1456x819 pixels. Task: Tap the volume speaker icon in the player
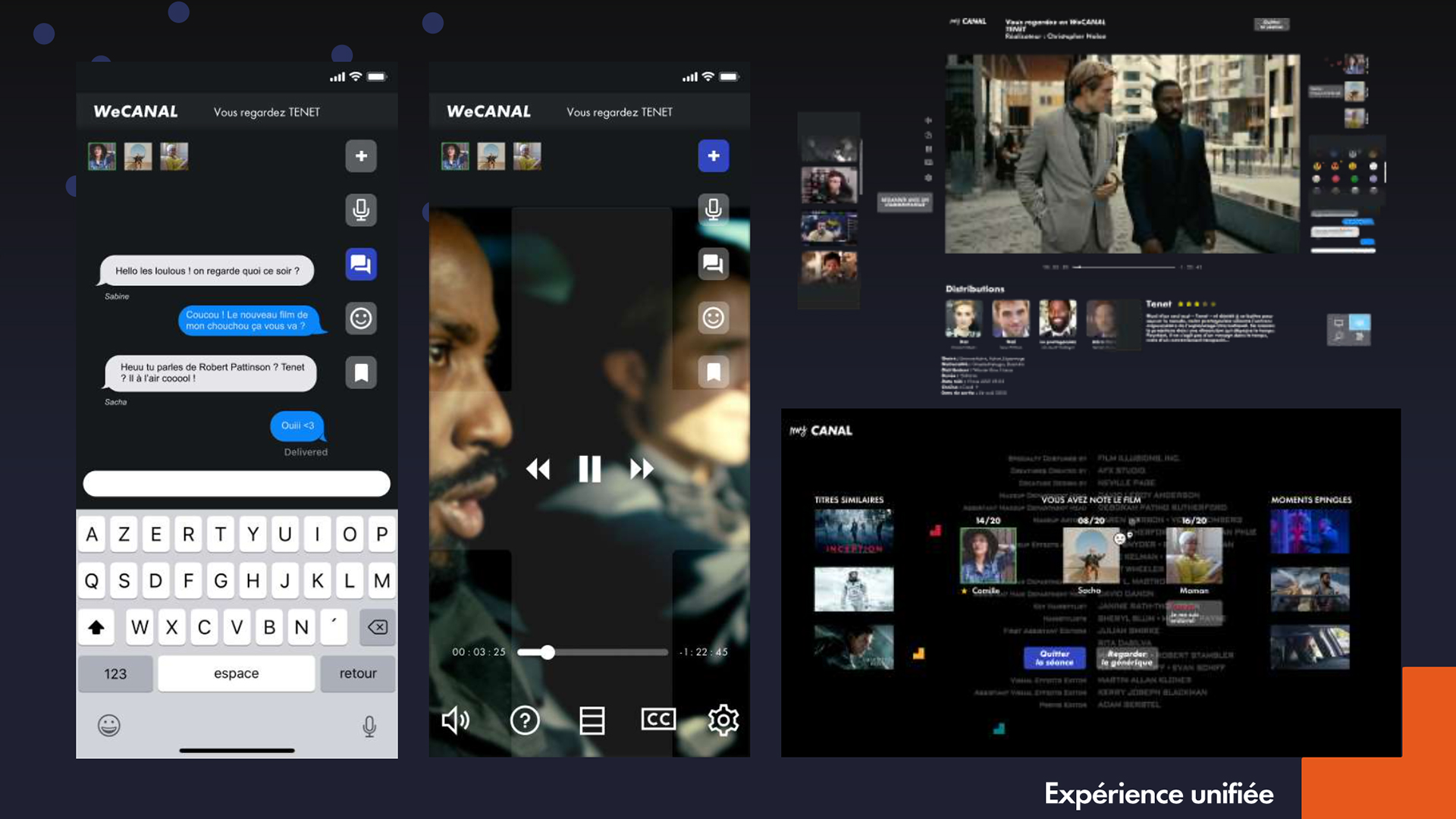tap(456, 720)
